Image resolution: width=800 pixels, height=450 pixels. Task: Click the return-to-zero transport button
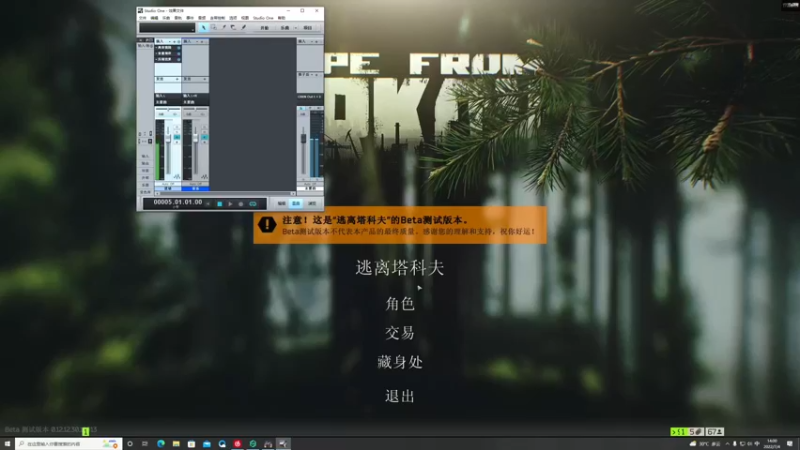208,204
